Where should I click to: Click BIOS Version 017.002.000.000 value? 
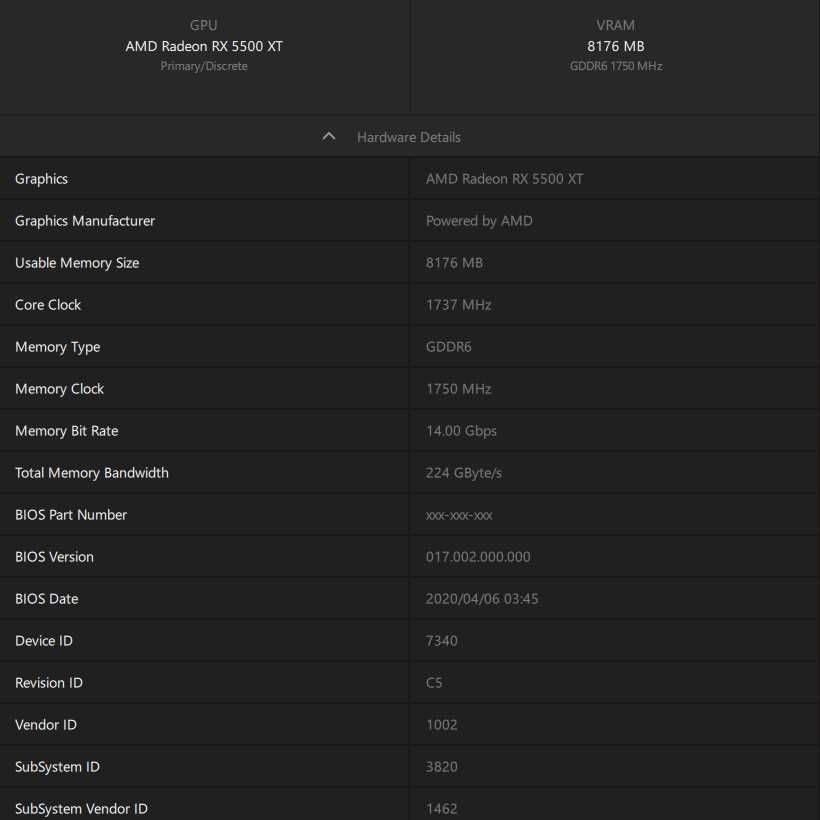[478, 557]
